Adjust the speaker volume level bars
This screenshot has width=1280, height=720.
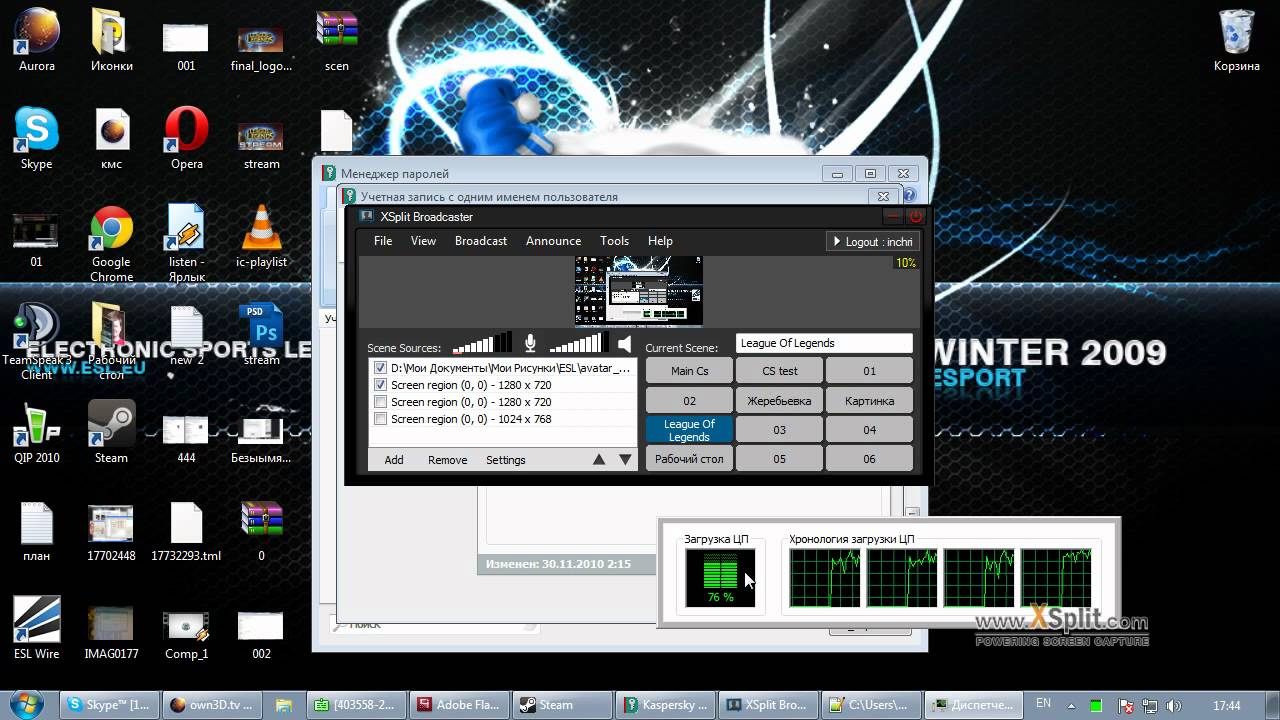click(578, 343)
